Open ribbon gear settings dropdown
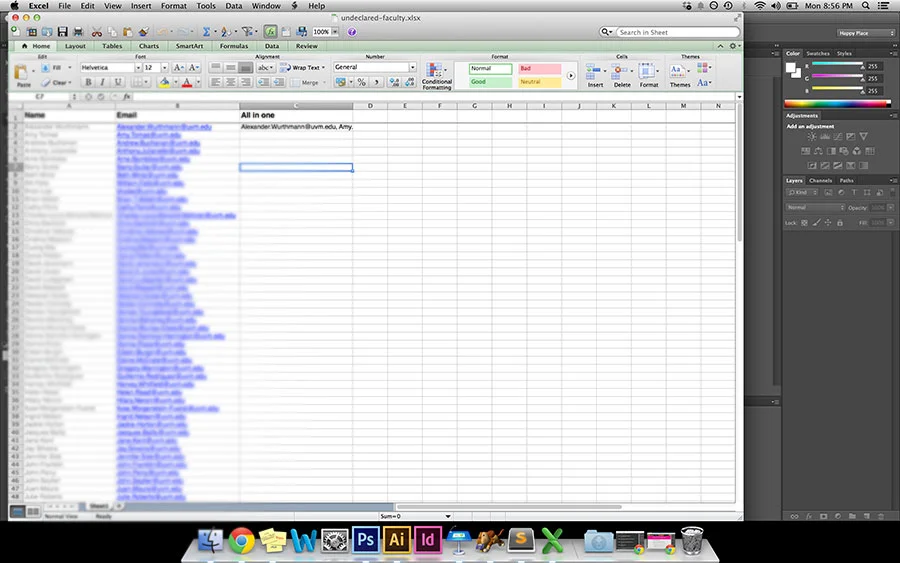 (735, 46)
